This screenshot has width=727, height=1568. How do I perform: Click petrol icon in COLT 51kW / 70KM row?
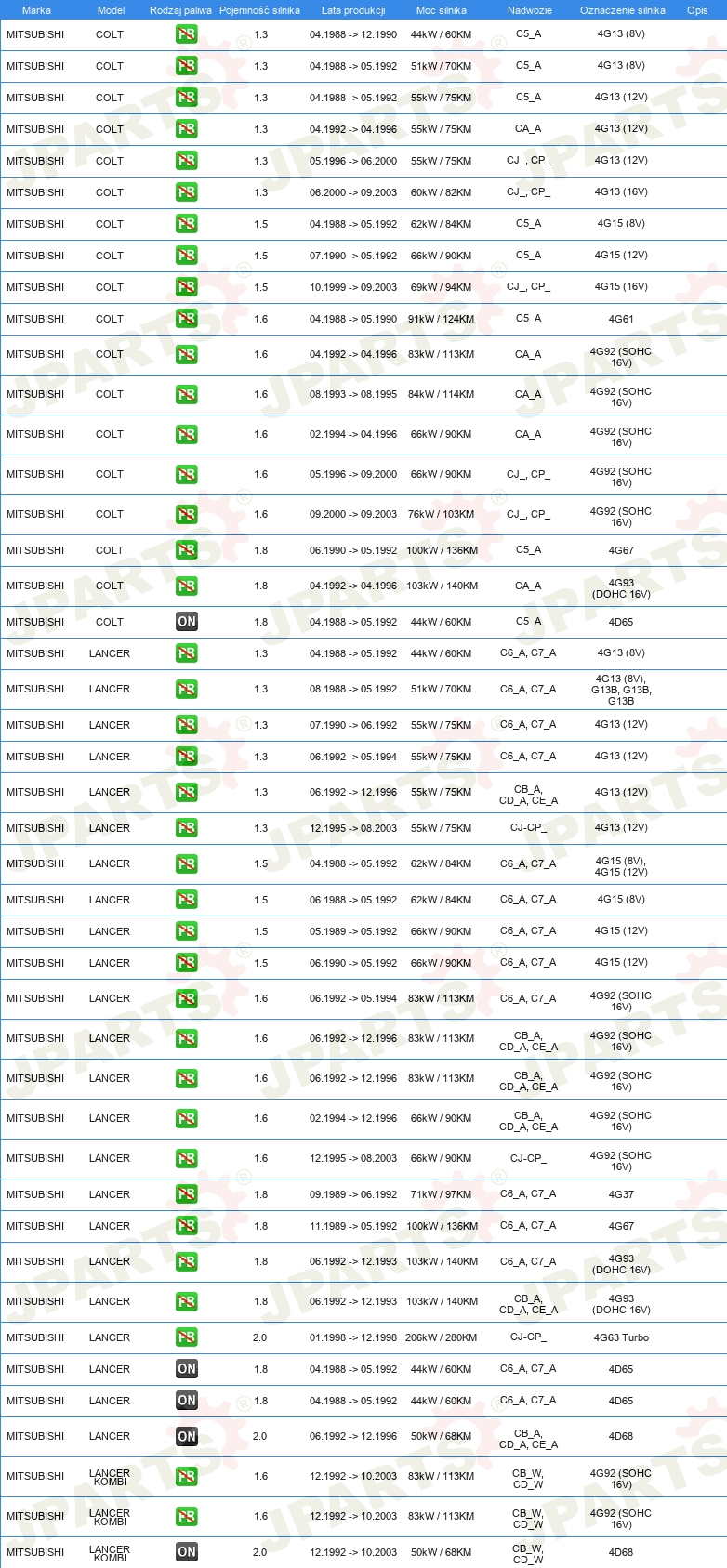[186, 66]
